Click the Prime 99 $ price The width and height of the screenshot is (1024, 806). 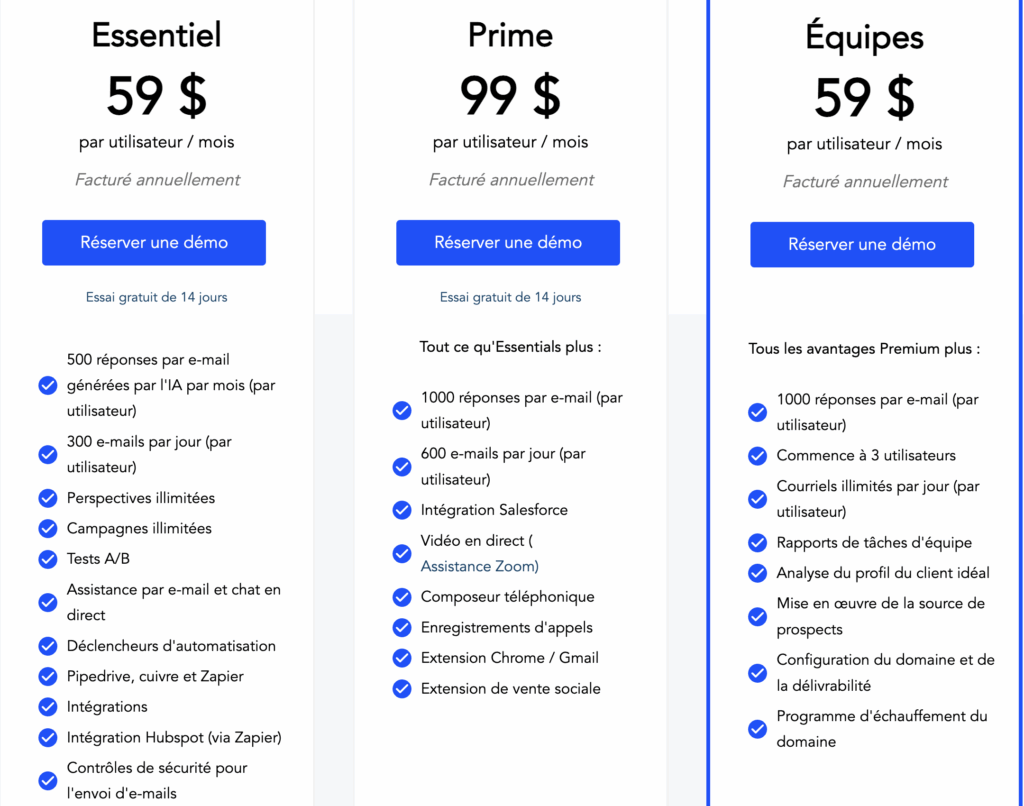coord(510,96)
